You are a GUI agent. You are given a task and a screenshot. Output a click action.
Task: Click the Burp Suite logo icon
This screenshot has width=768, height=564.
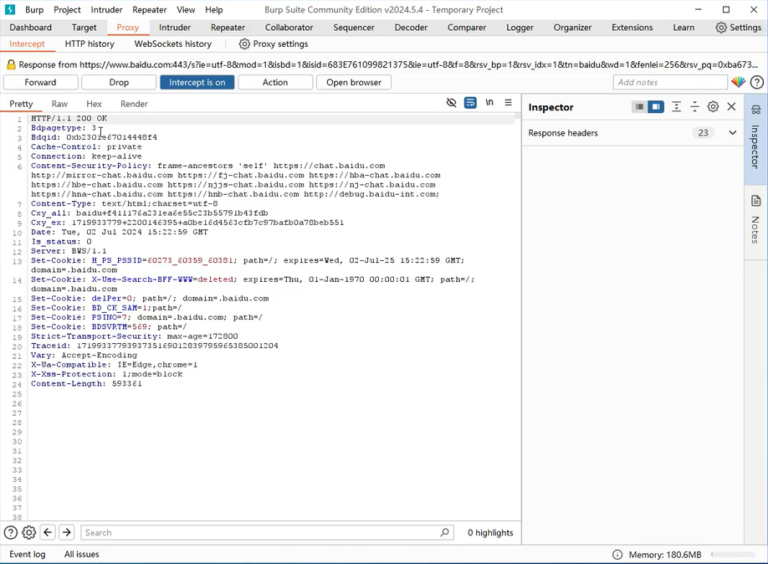(10, 9)
